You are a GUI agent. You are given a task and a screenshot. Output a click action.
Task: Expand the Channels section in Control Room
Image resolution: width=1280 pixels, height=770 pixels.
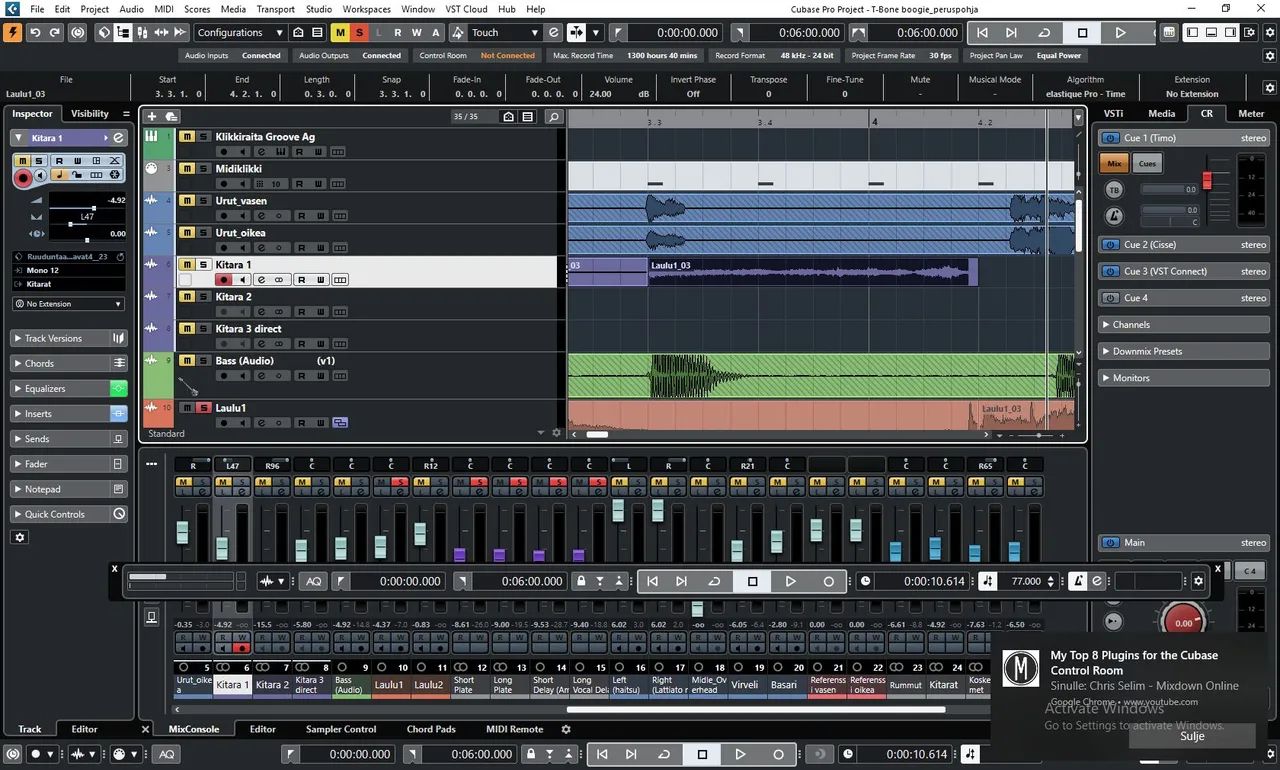point(1184,325)
